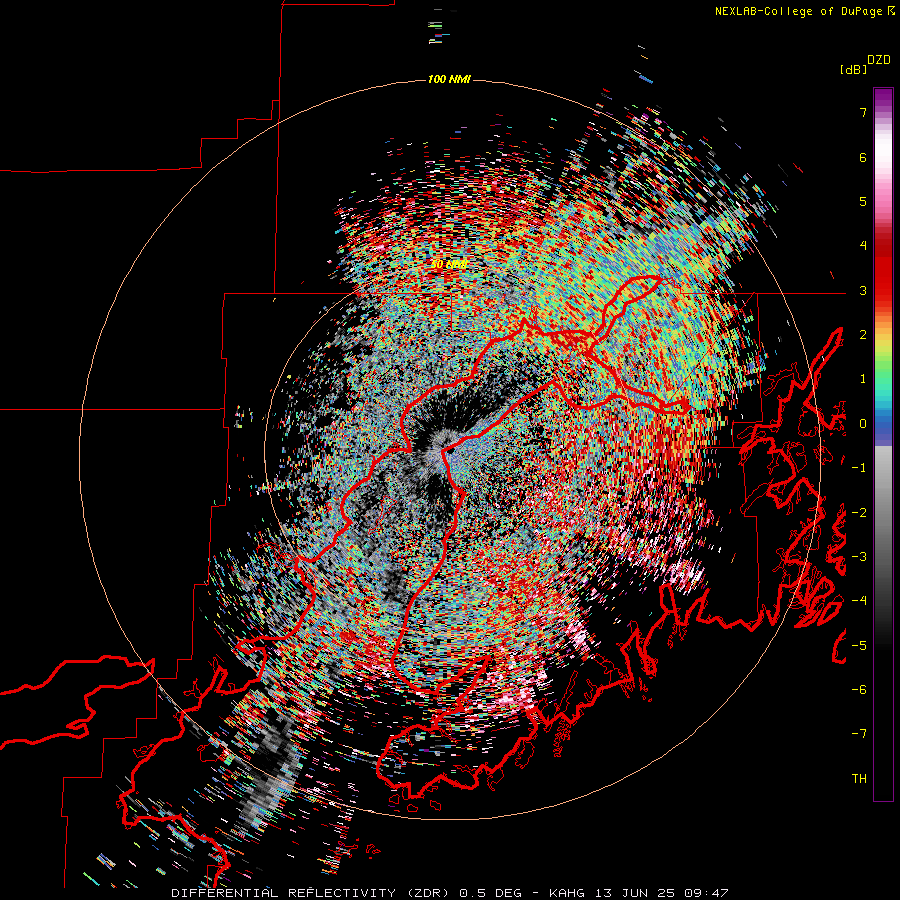This screenshot has width=900, height=900.
Task: Click the 1 value on color scale
Action: click(x=863, y=379)
